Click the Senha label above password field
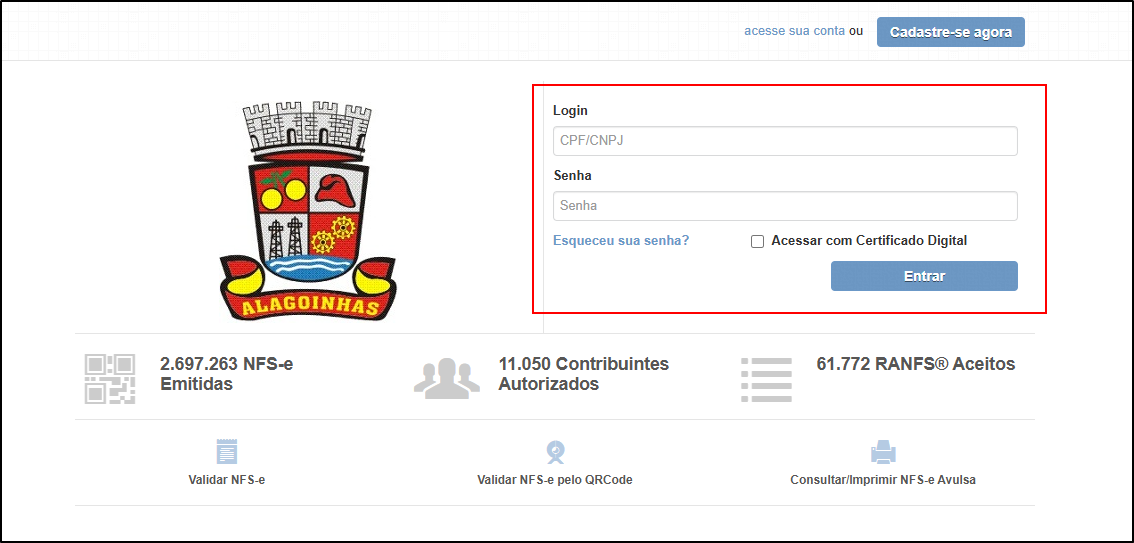This screenshot has height=543, width=1134. click(573, 176)
